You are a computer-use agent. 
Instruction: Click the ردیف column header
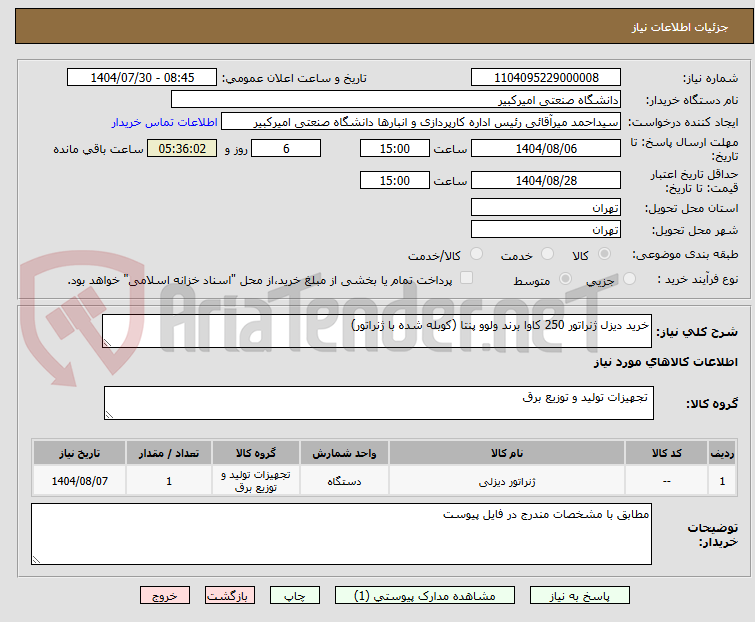722,453
